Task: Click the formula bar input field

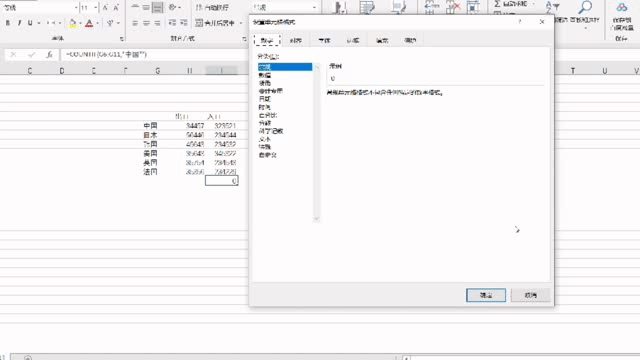Action: (154, 54)
